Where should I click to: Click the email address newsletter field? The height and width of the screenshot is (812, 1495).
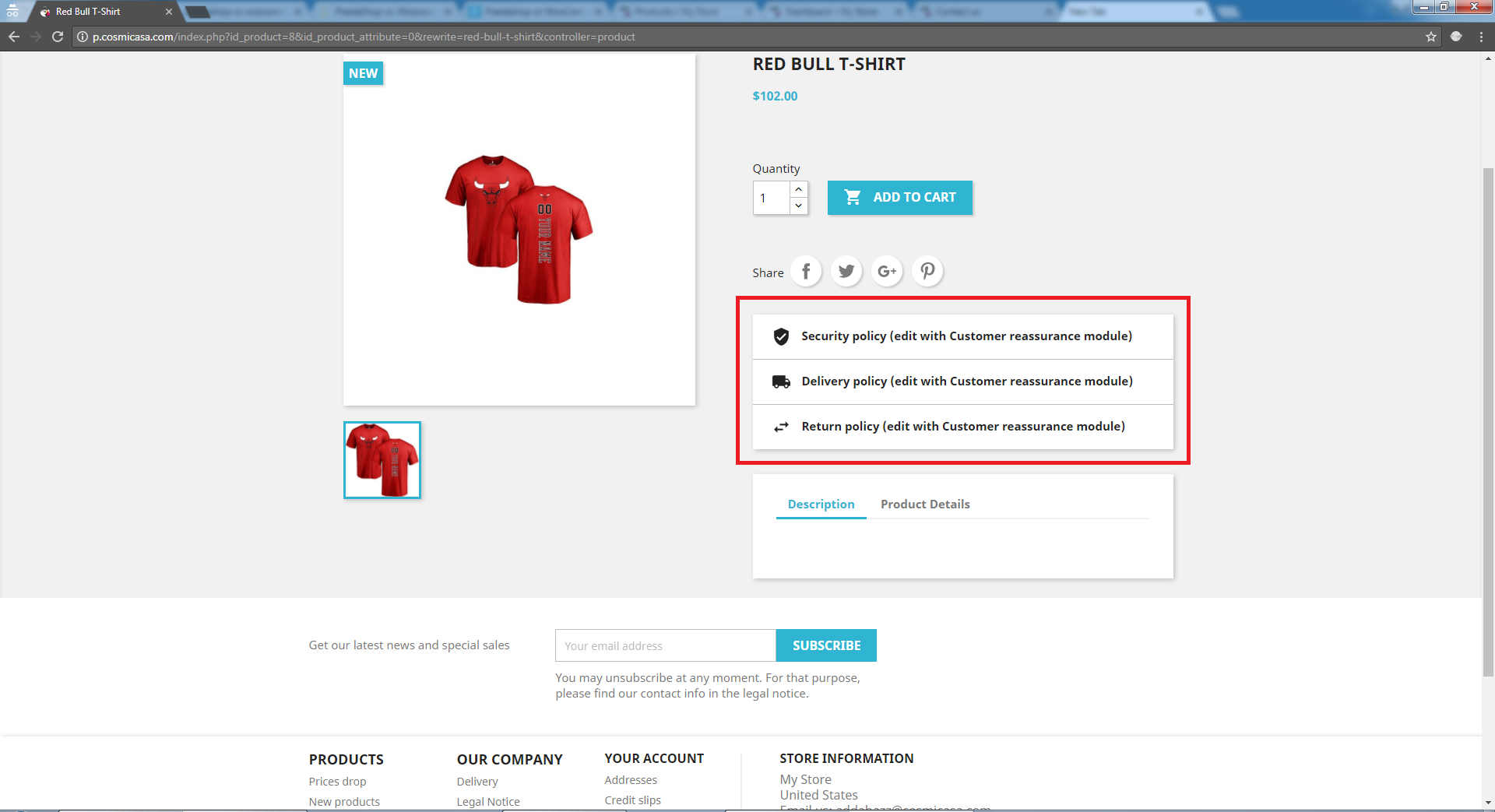point(666,645)
